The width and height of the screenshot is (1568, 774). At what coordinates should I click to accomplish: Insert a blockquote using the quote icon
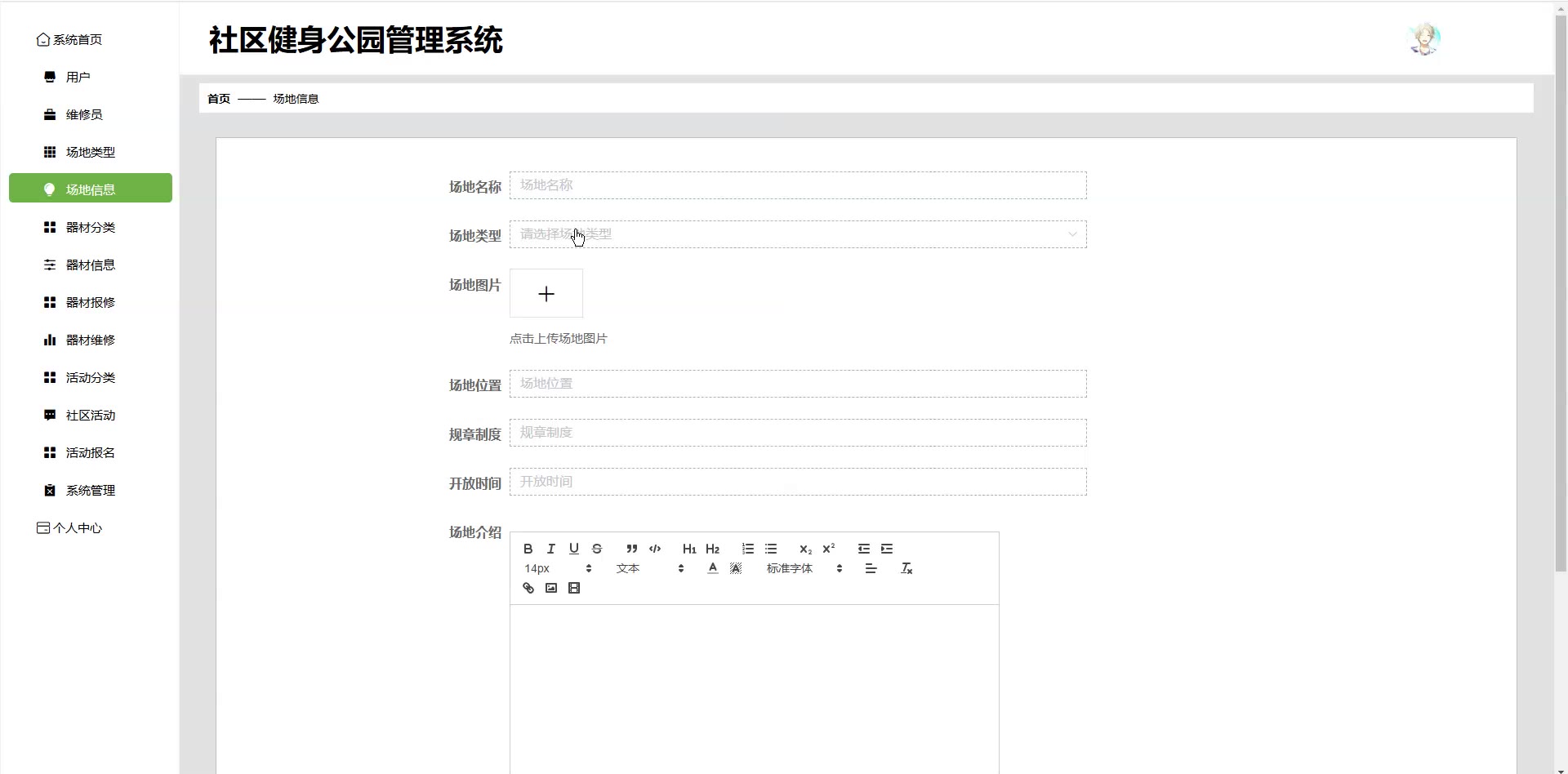(631, 549)
